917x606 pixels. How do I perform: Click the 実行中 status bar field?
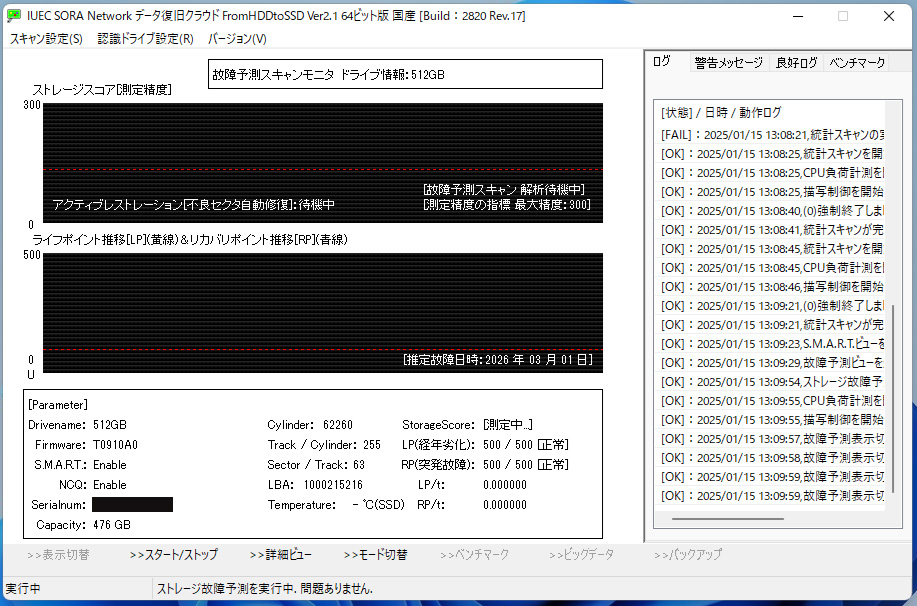tap(77, 588)
